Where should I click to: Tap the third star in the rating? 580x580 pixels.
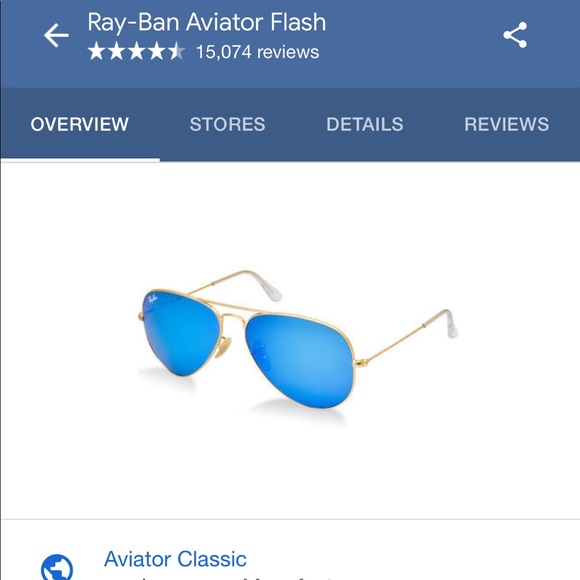(x=136, y=51)
